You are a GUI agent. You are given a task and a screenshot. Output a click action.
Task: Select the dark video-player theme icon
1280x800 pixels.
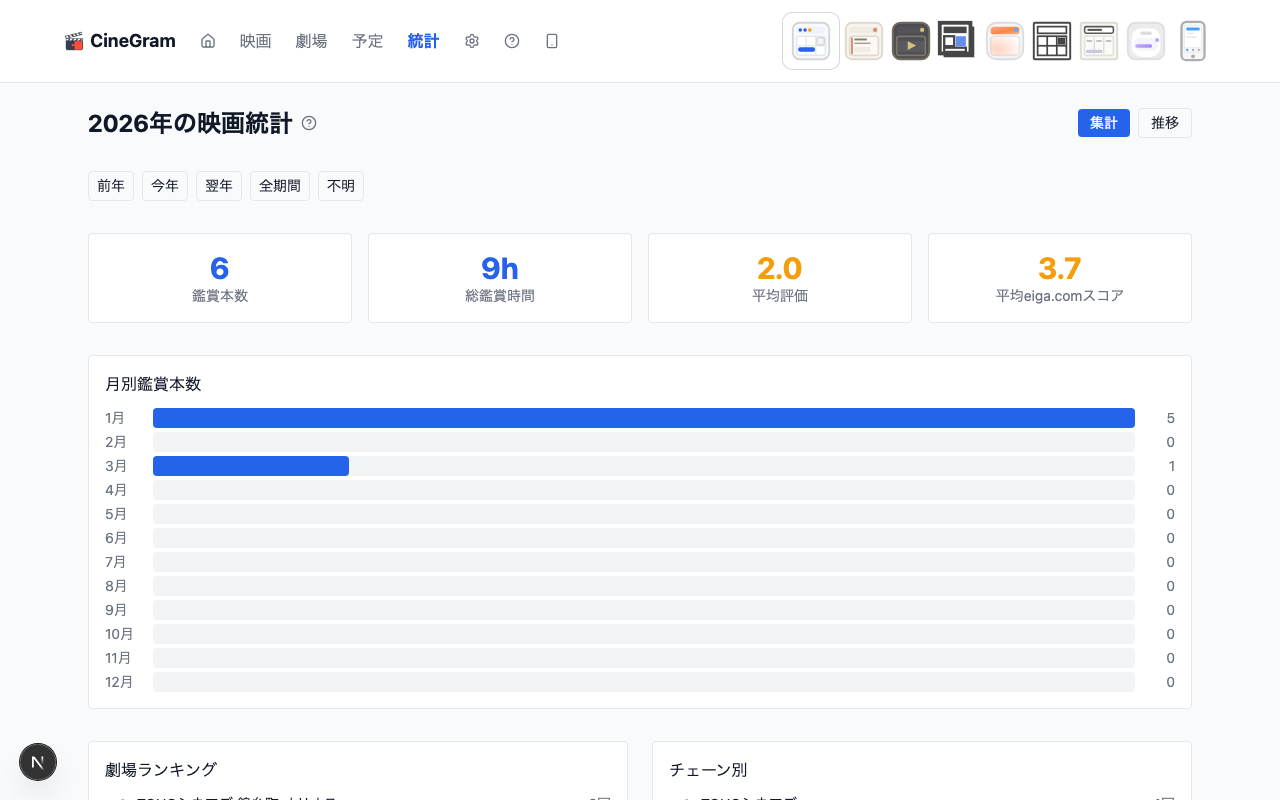click(910, 40)
